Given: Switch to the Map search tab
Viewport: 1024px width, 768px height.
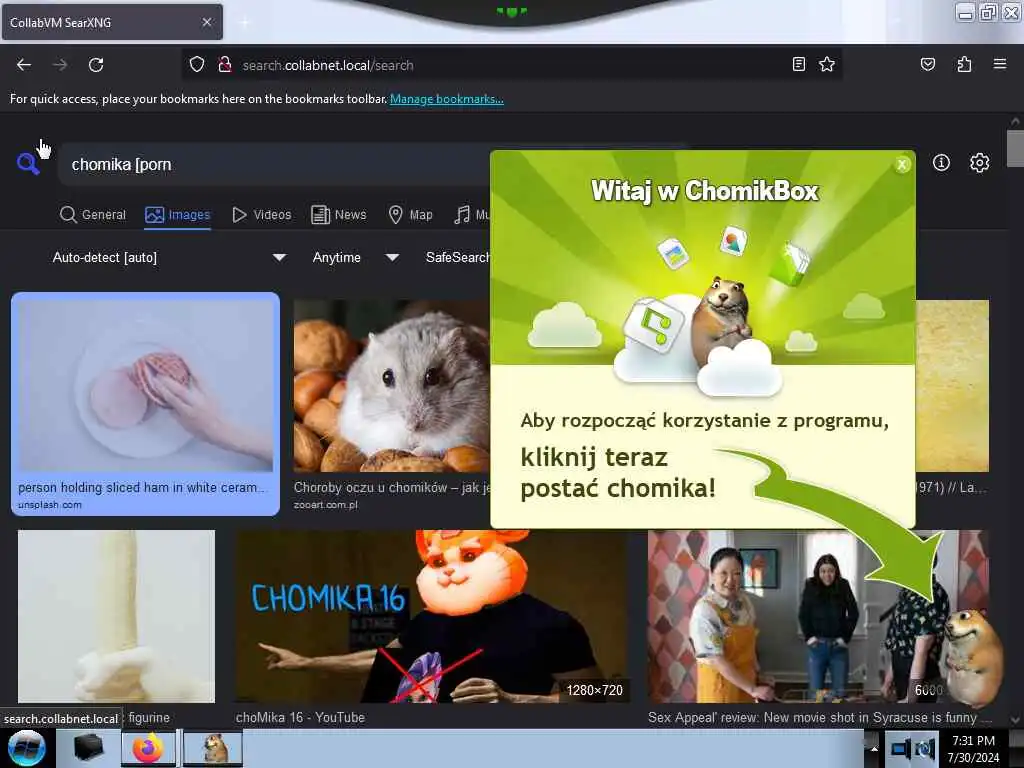Looking at the screenshot, I should click(410, 215).
